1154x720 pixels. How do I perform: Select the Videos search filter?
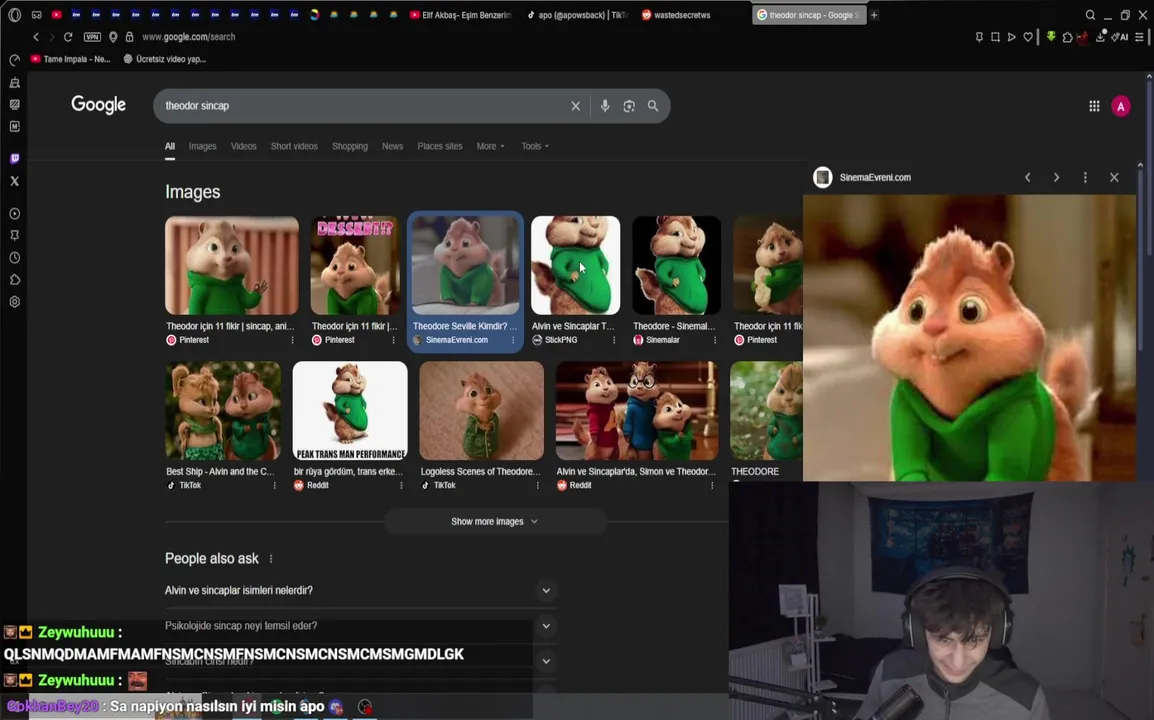tap(244, 147)
